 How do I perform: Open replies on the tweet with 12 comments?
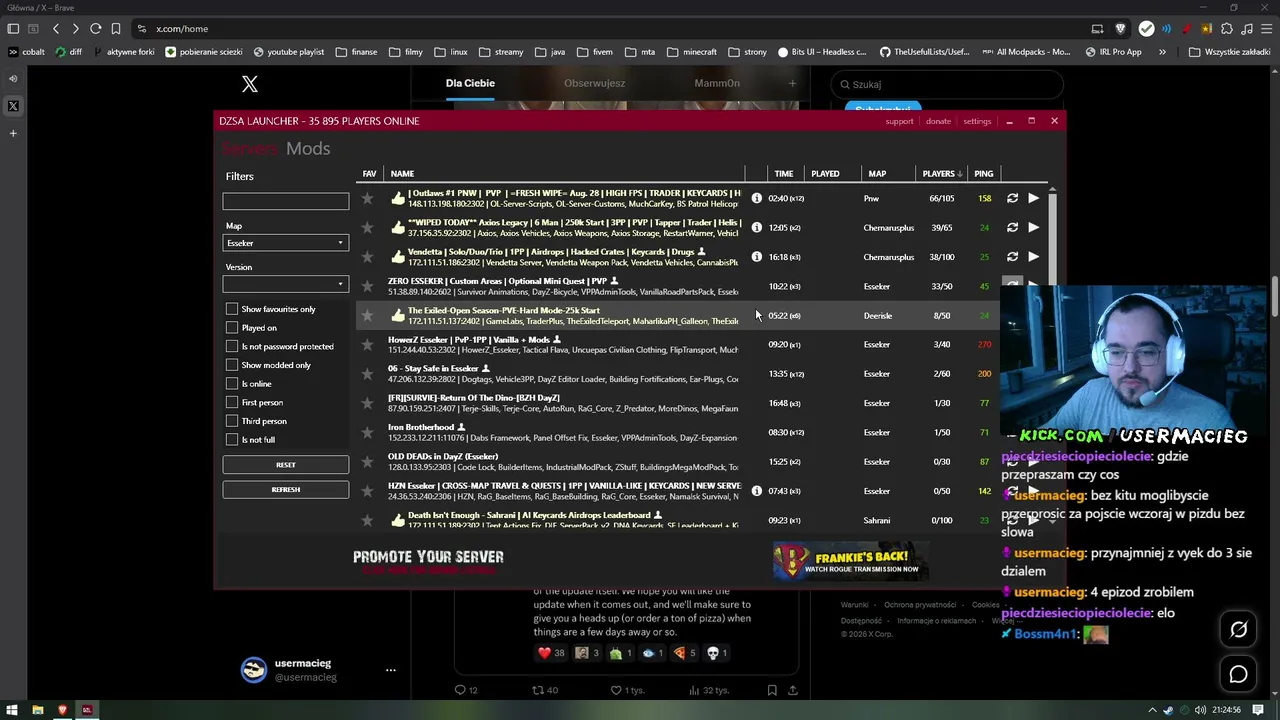tap(460, 690)
